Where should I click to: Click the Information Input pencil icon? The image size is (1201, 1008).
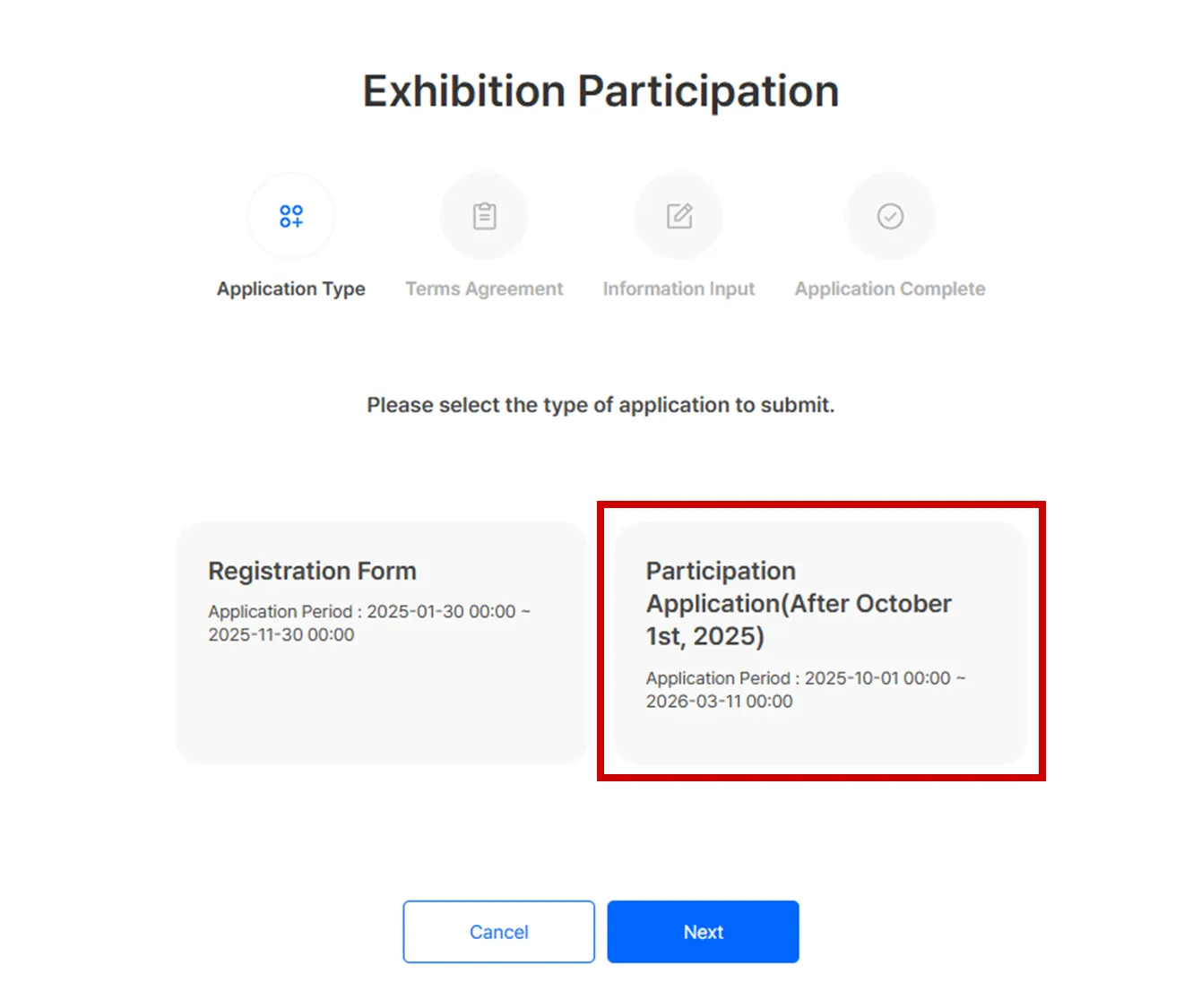(x=678, y=216)
